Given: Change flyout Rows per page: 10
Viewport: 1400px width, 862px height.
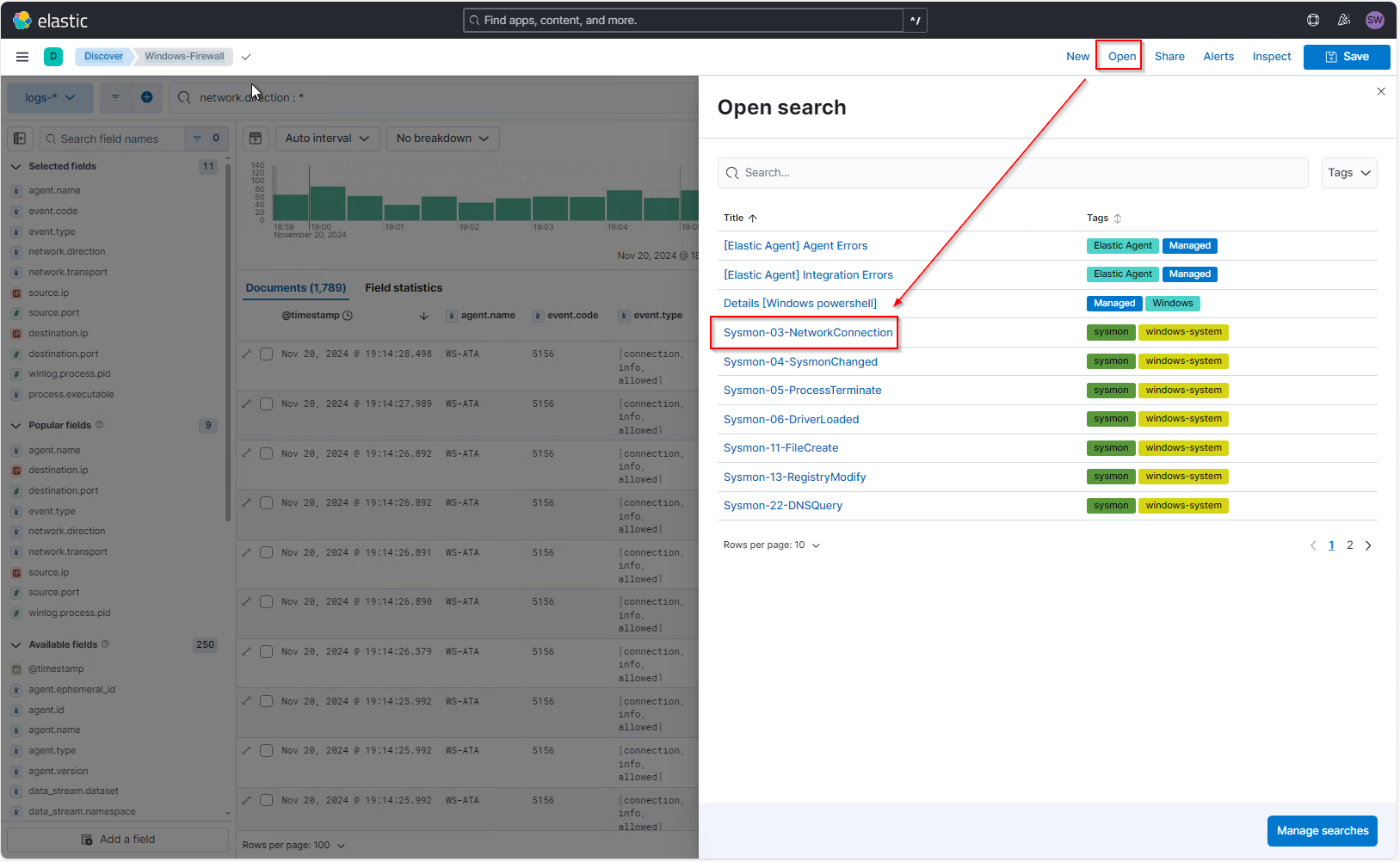Looking at the screenshot, I should click(x=772, y=545).
